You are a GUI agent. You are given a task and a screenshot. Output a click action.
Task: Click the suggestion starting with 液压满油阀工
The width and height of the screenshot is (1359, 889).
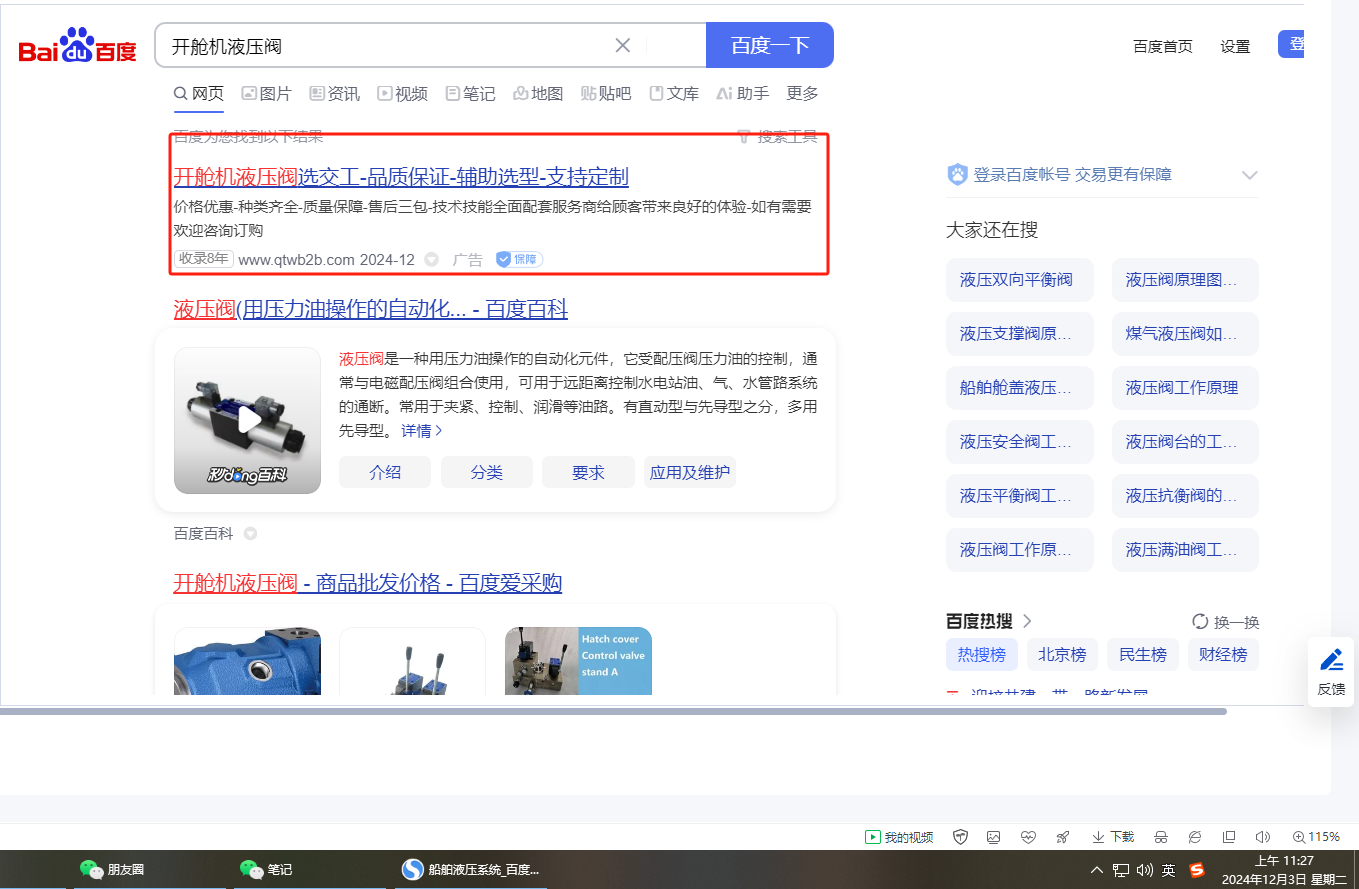point(1185,550)
